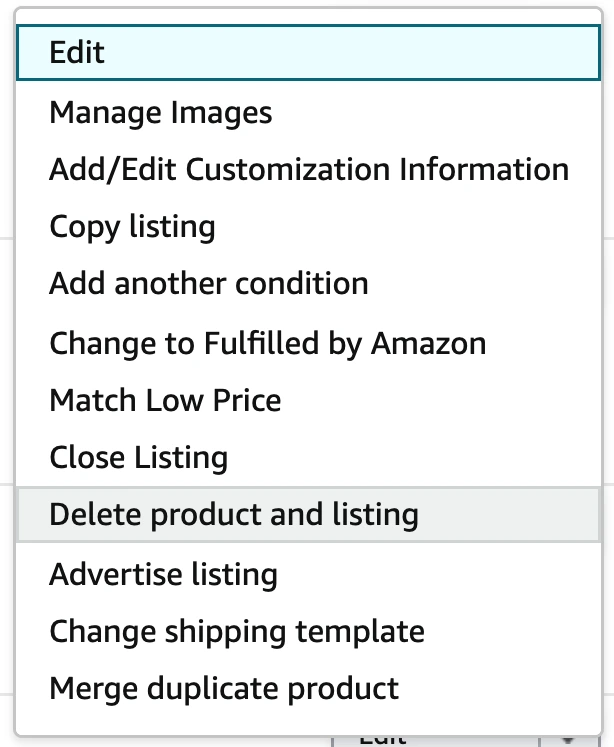The width and height of the screenshot is (614, 747).
Task: Switch this listing to Fulfilled by Amazon
Action: pyautogui.click(x=267, y=342)
